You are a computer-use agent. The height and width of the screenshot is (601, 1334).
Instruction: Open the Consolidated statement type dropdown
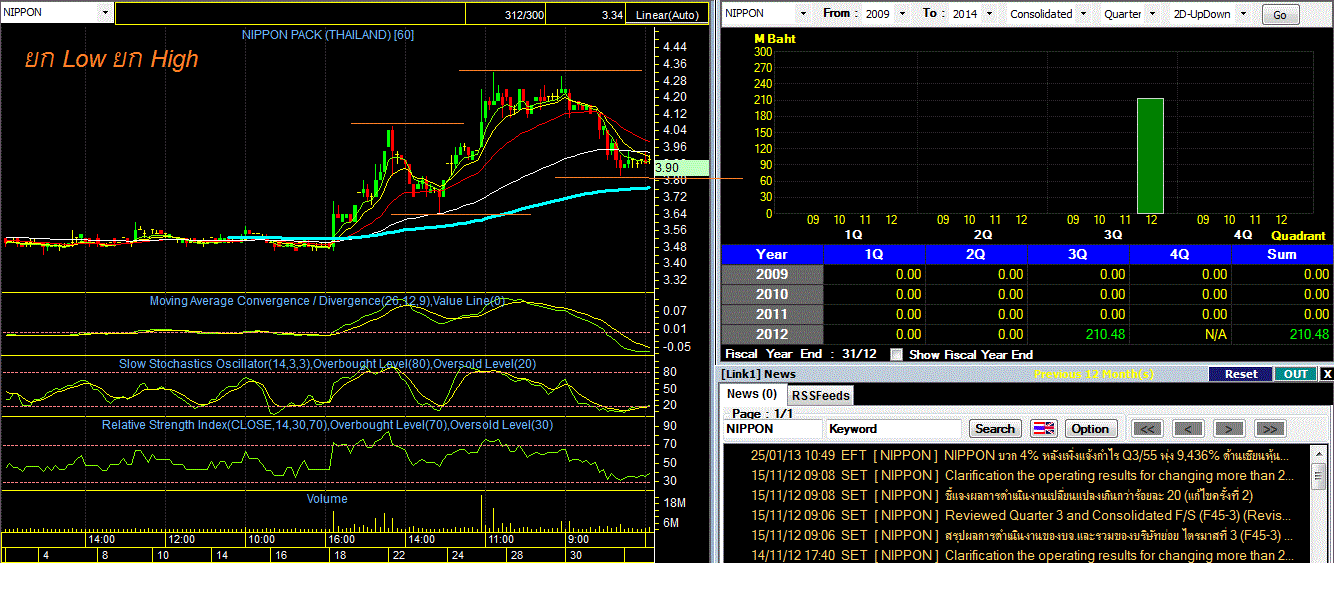(x=1083, y=14)
